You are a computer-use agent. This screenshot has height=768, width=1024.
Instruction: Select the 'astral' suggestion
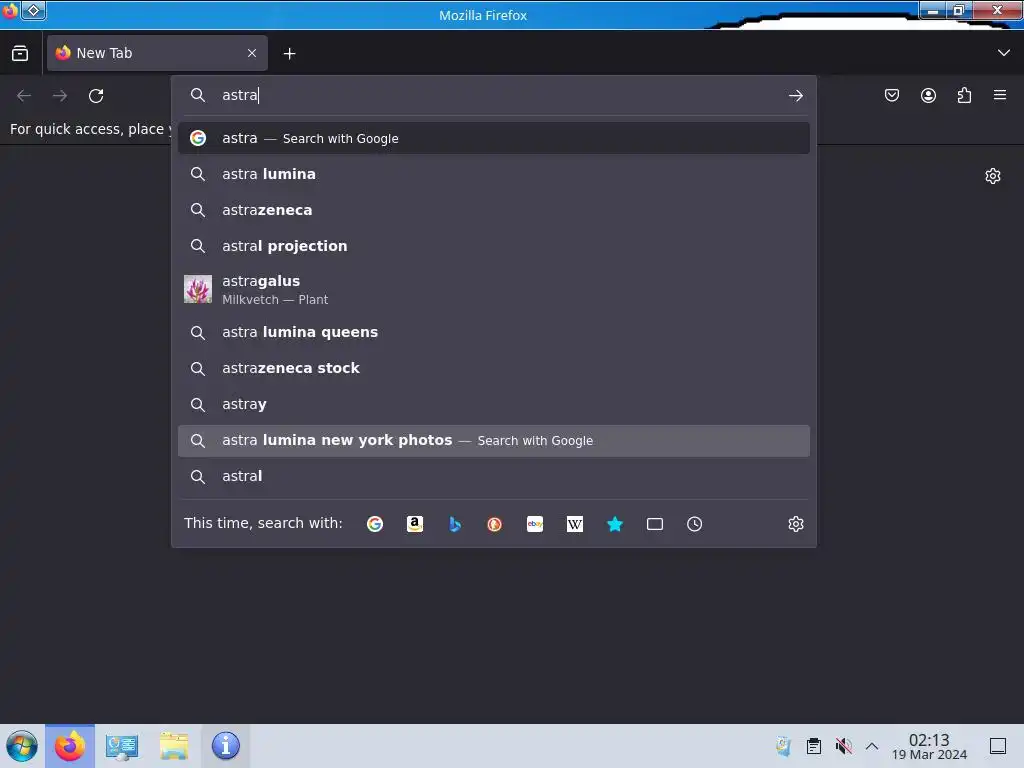(494, 477)
